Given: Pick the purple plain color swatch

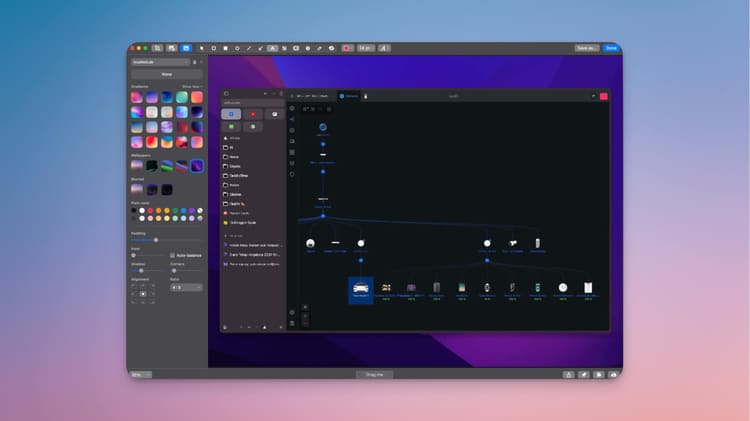Looking at the screenshot, I should [192, 210].
